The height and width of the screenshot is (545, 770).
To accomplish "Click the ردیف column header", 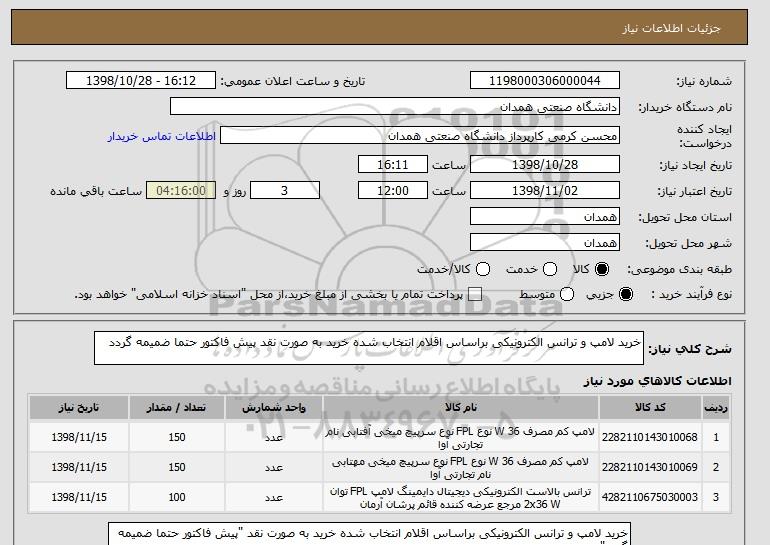I will click(x=716, y=408).
